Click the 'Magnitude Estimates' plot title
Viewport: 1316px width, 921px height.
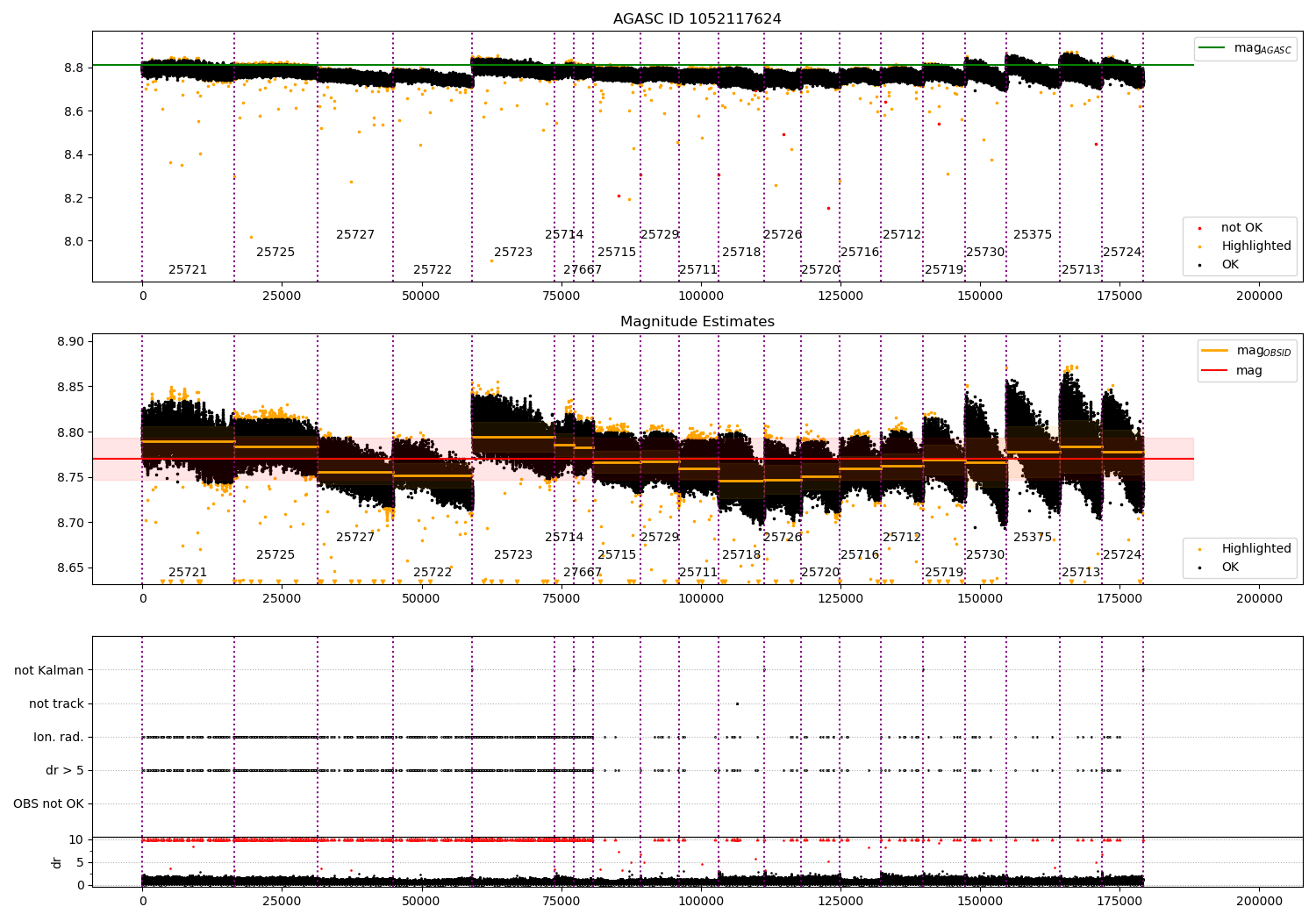tap(697, 322)
